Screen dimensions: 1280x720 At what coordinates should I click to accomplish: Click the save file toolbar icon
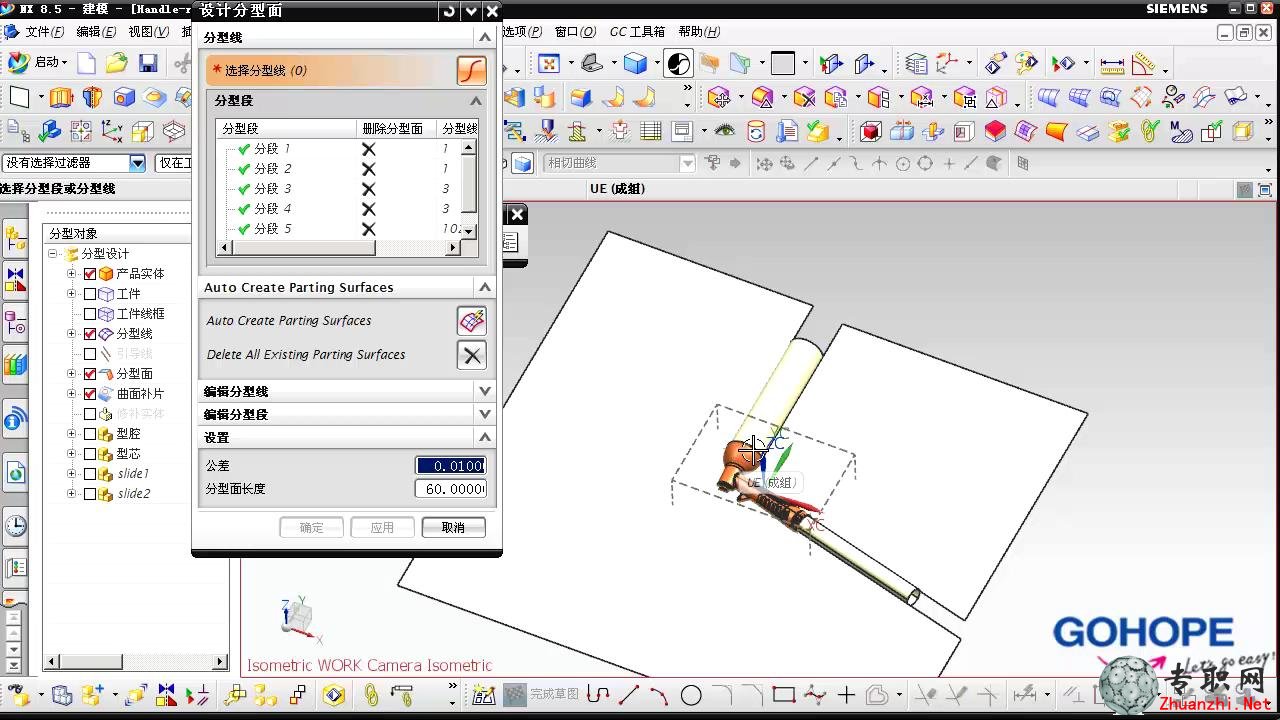148,63
